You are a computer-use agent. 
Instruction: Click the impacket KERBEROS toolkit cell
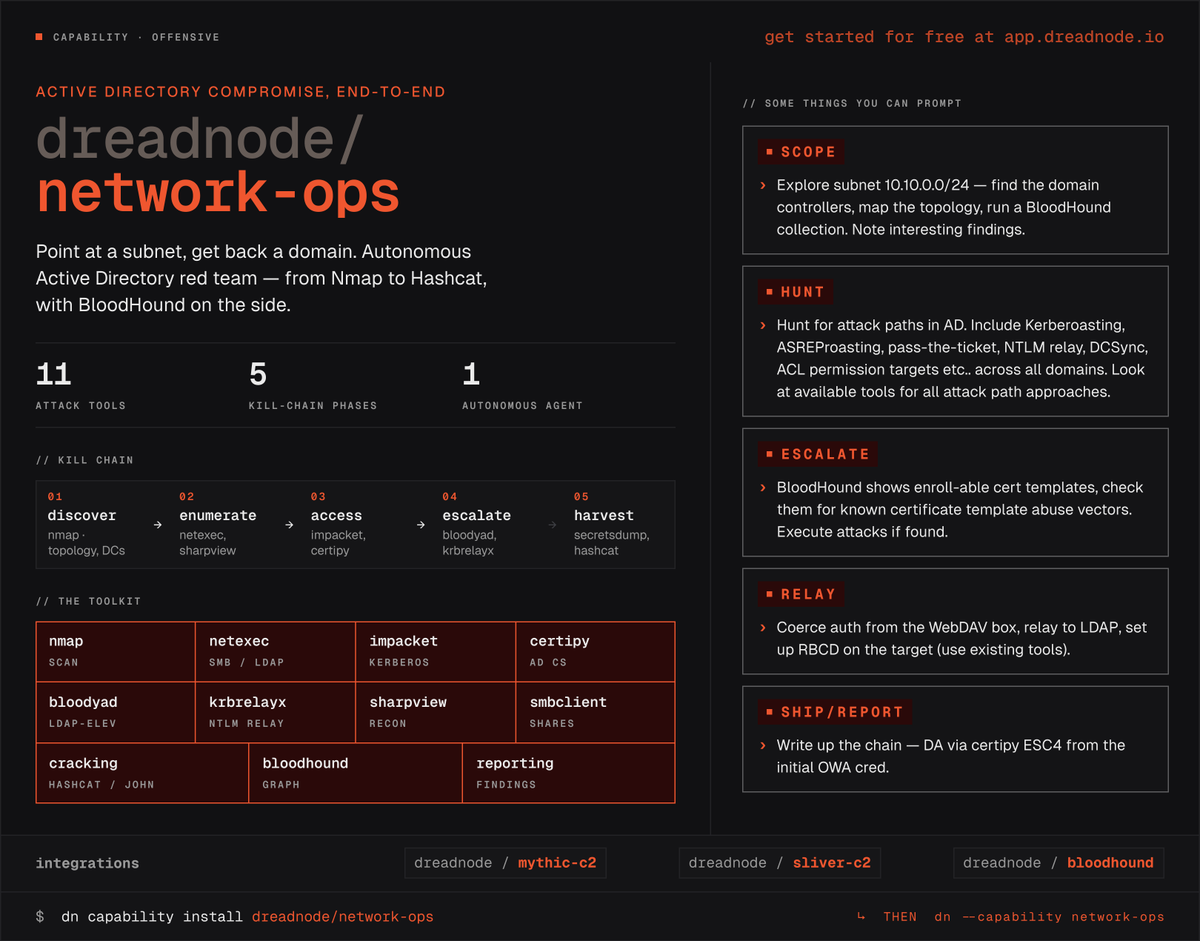click(x=435, y=651)
